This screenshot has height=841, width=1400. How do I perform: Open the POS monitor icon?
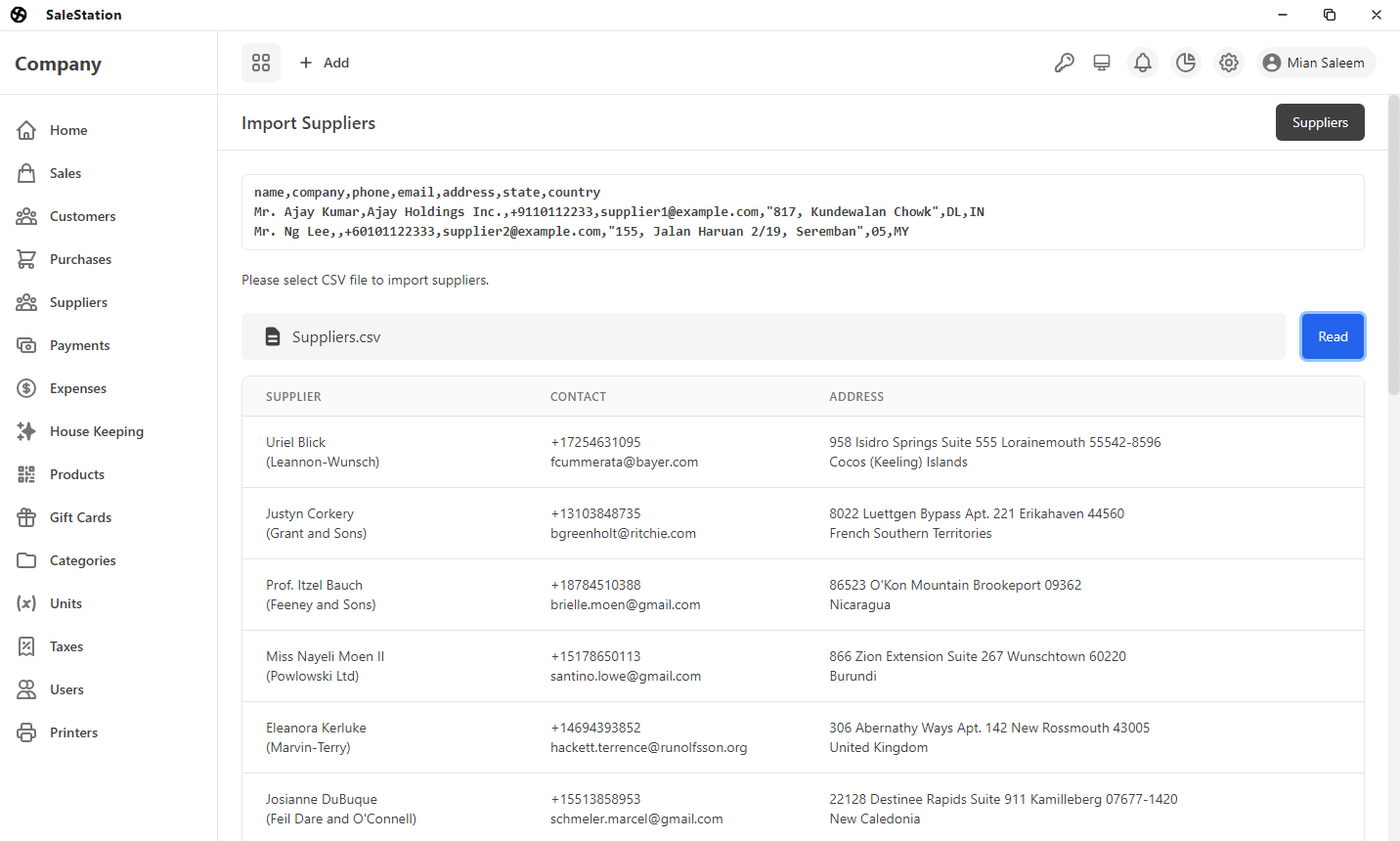coord(1102,63)
